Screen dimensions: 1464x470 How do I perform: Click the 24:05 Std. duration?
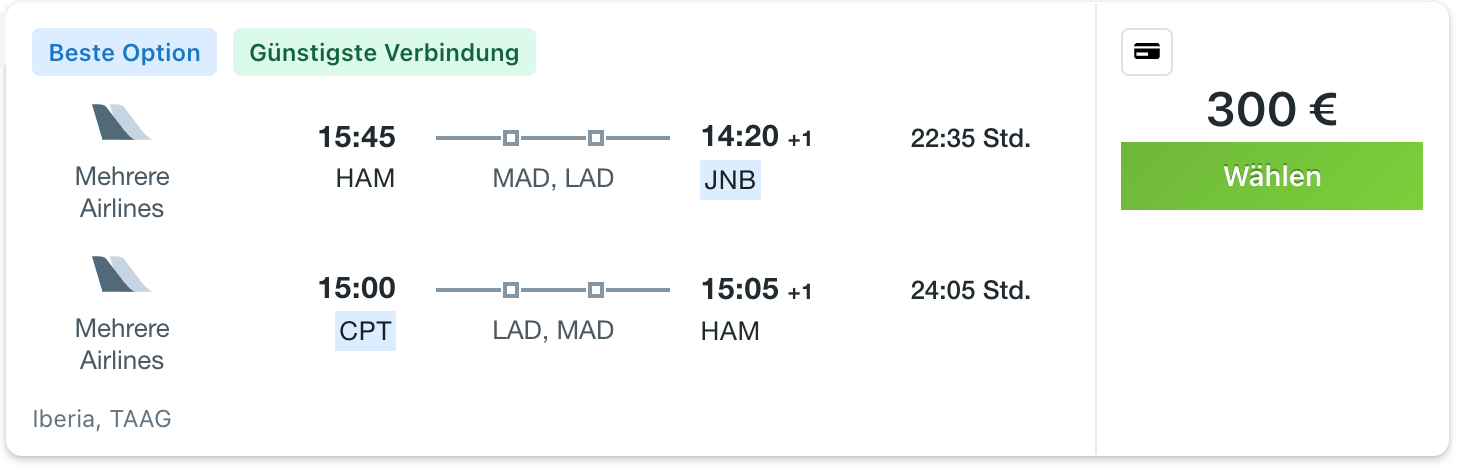(x=970, y=290)
